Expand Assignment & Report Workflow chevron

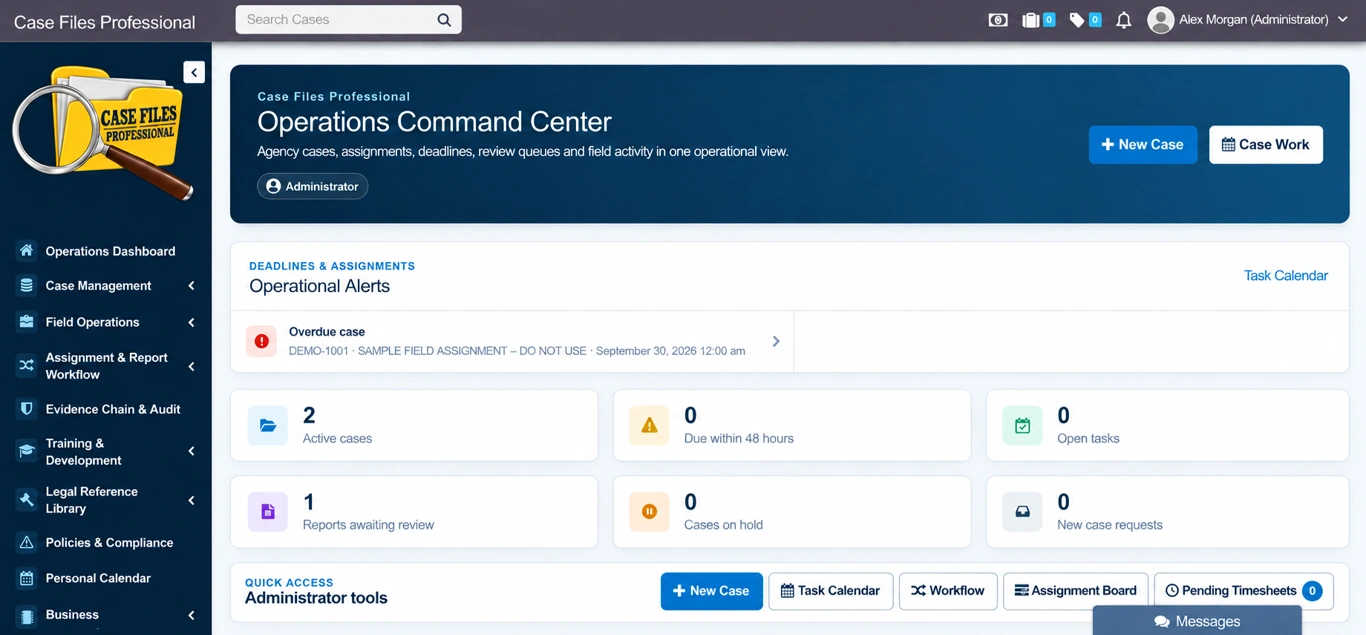click(x=191, y=366)
